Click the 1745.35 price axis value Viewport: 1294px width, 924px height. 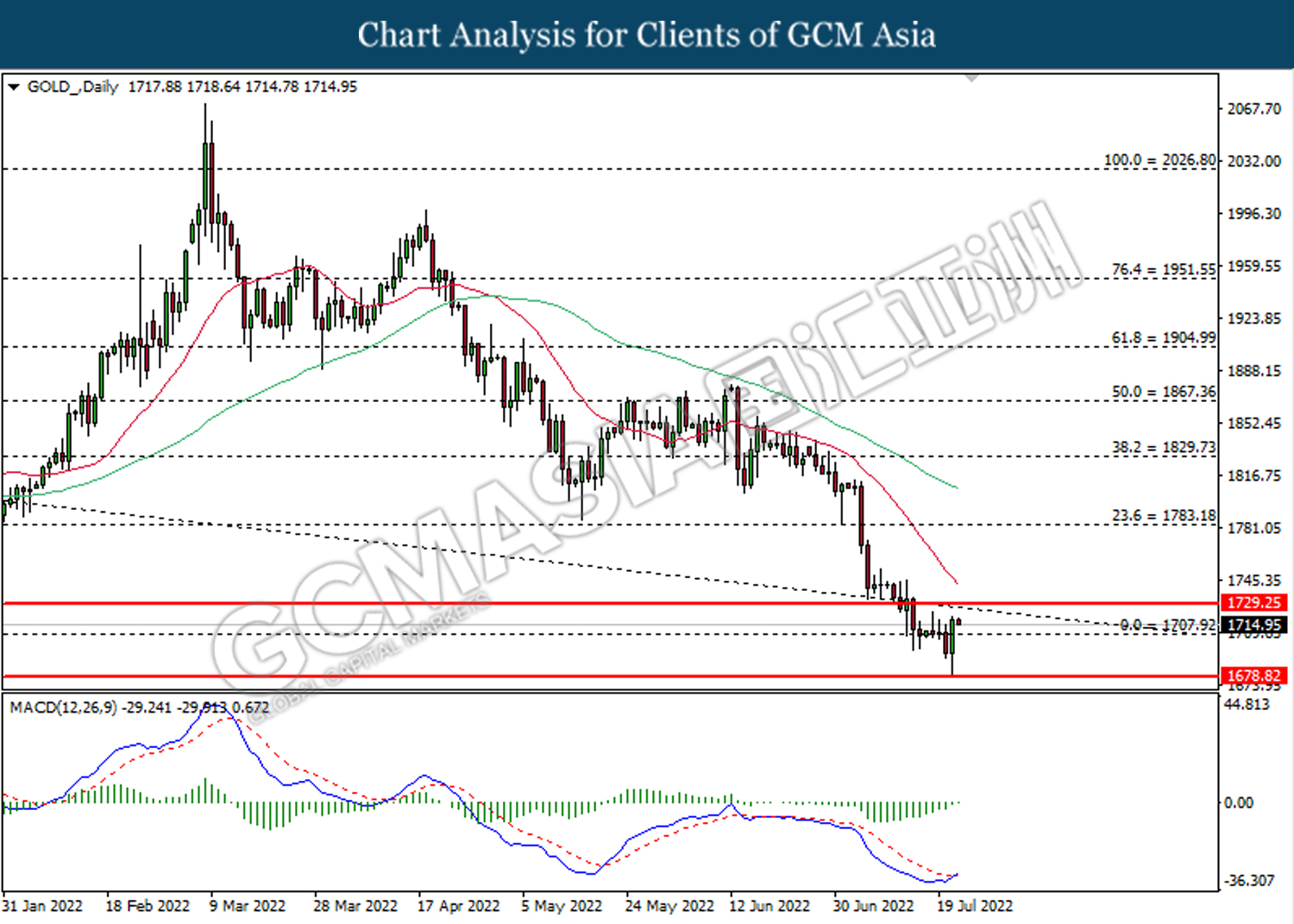point(1254,581)
